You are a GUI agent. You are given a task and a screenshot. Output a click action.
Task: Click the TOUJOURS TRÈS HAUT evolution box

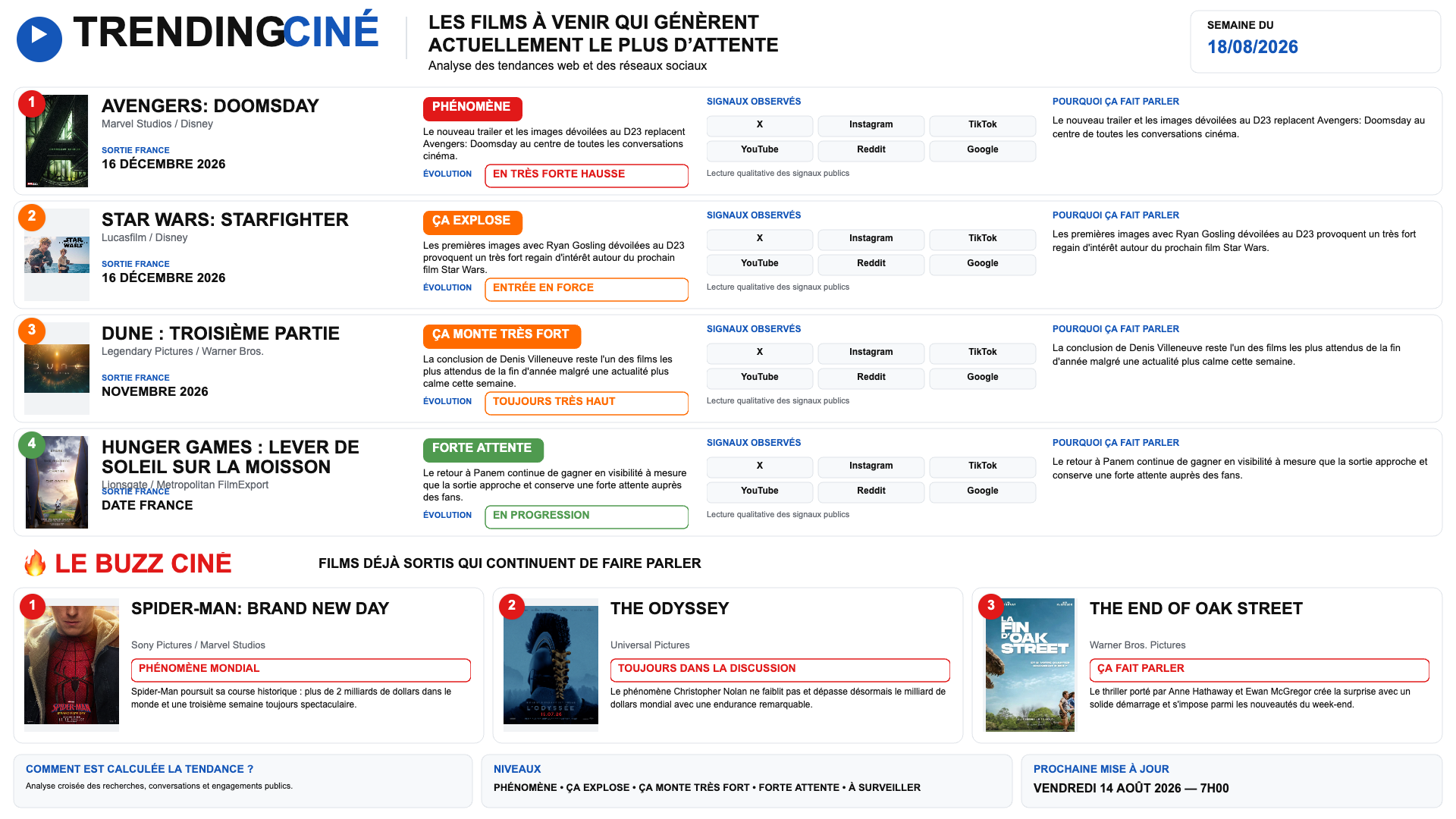tap(586, 403)
